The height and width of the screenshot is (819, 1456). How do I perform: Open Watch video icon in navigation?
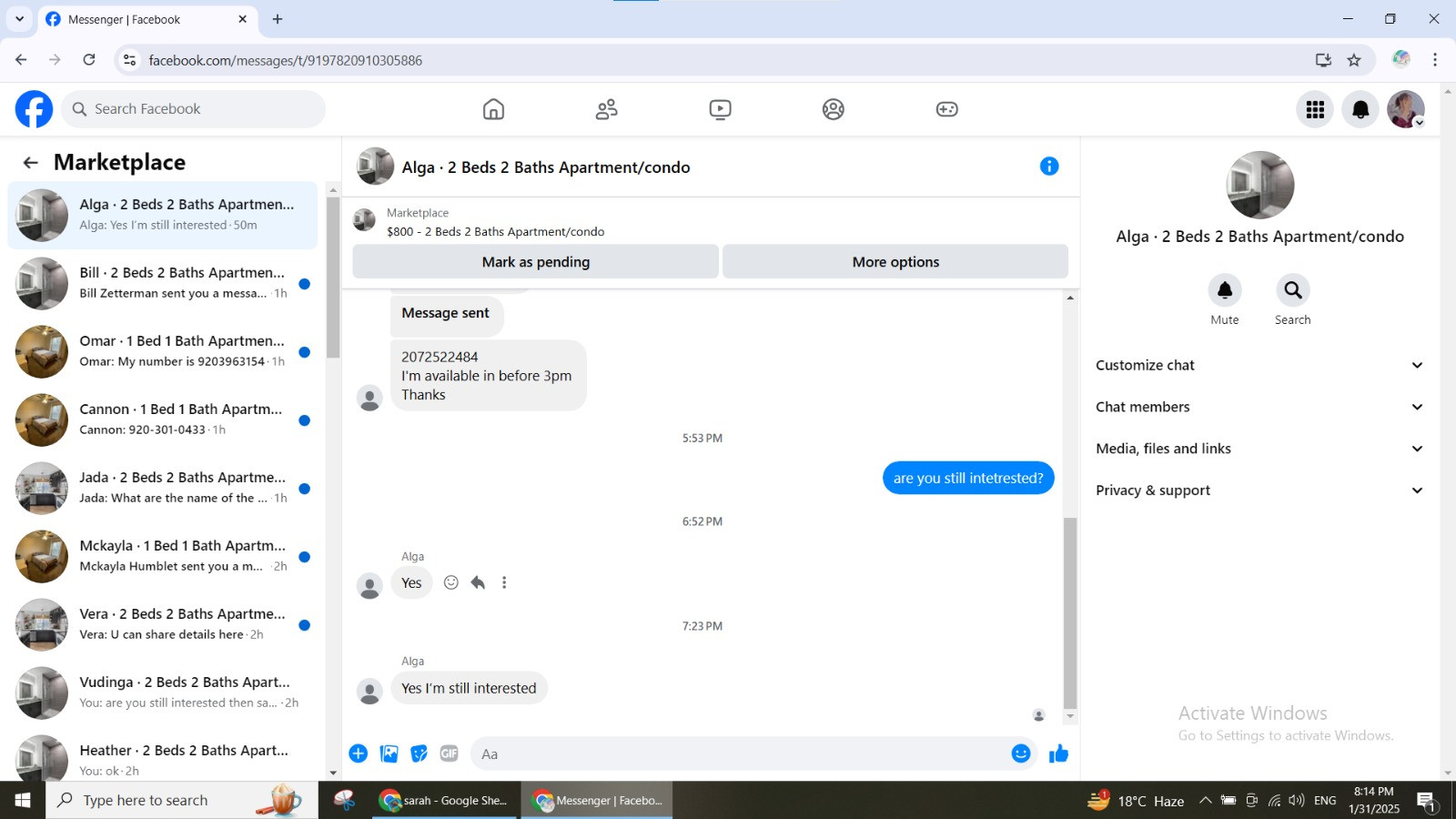tap(720, 109)
